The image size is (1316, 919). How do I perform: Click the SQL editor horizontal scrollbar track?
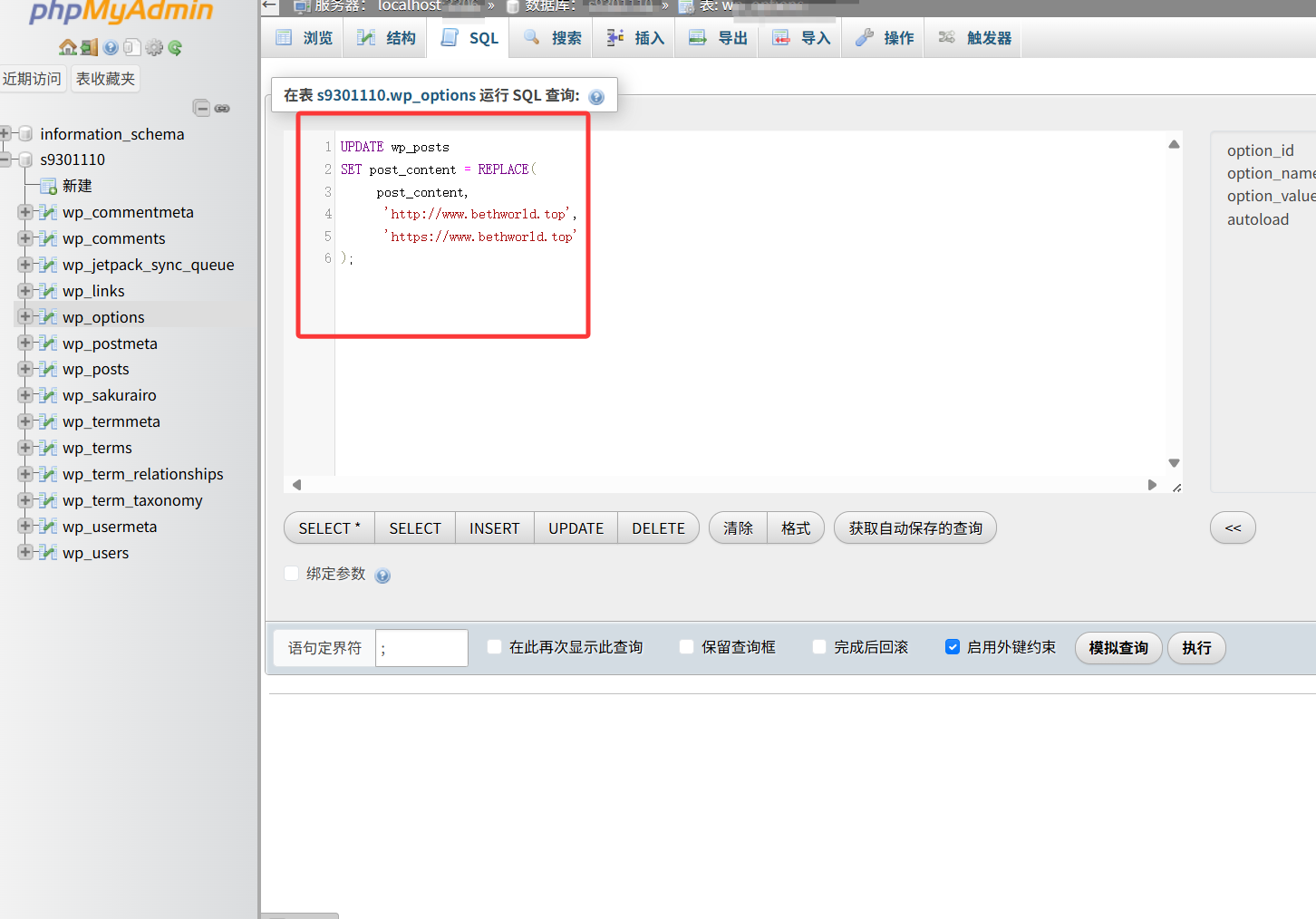pos(723,485)
